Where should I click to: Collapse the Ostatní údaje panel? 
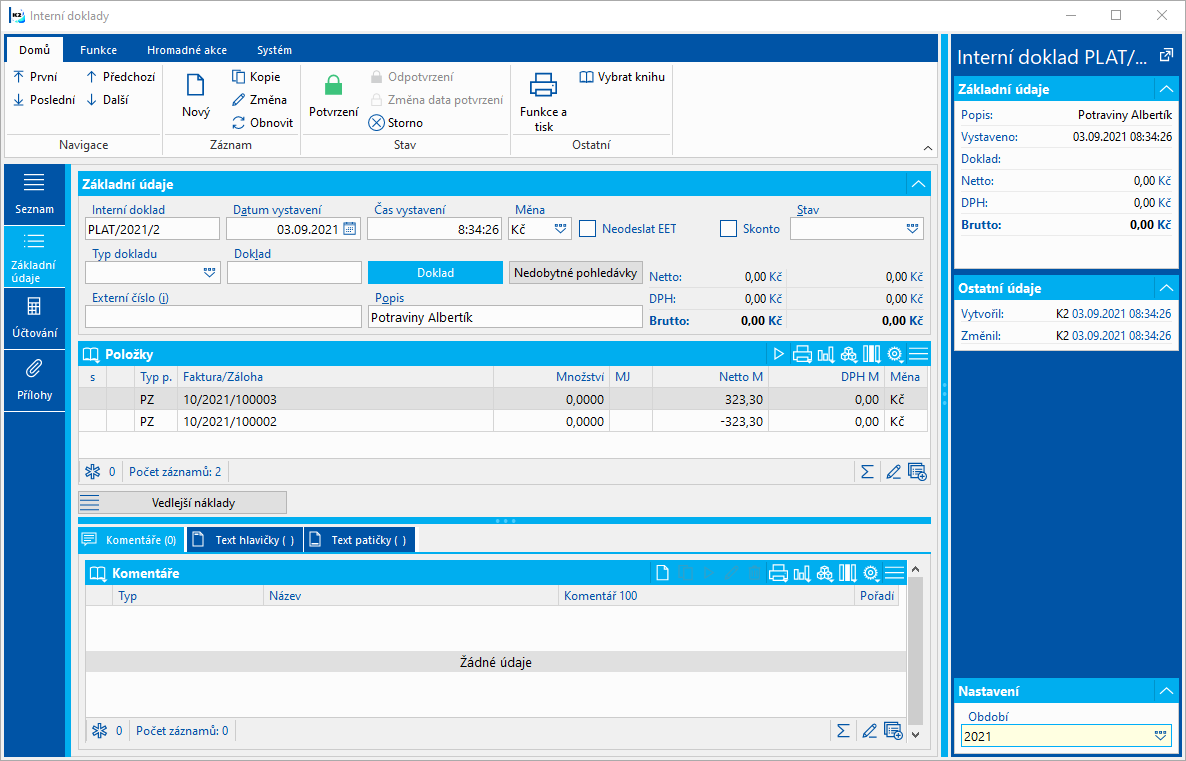click(1165, 288)
